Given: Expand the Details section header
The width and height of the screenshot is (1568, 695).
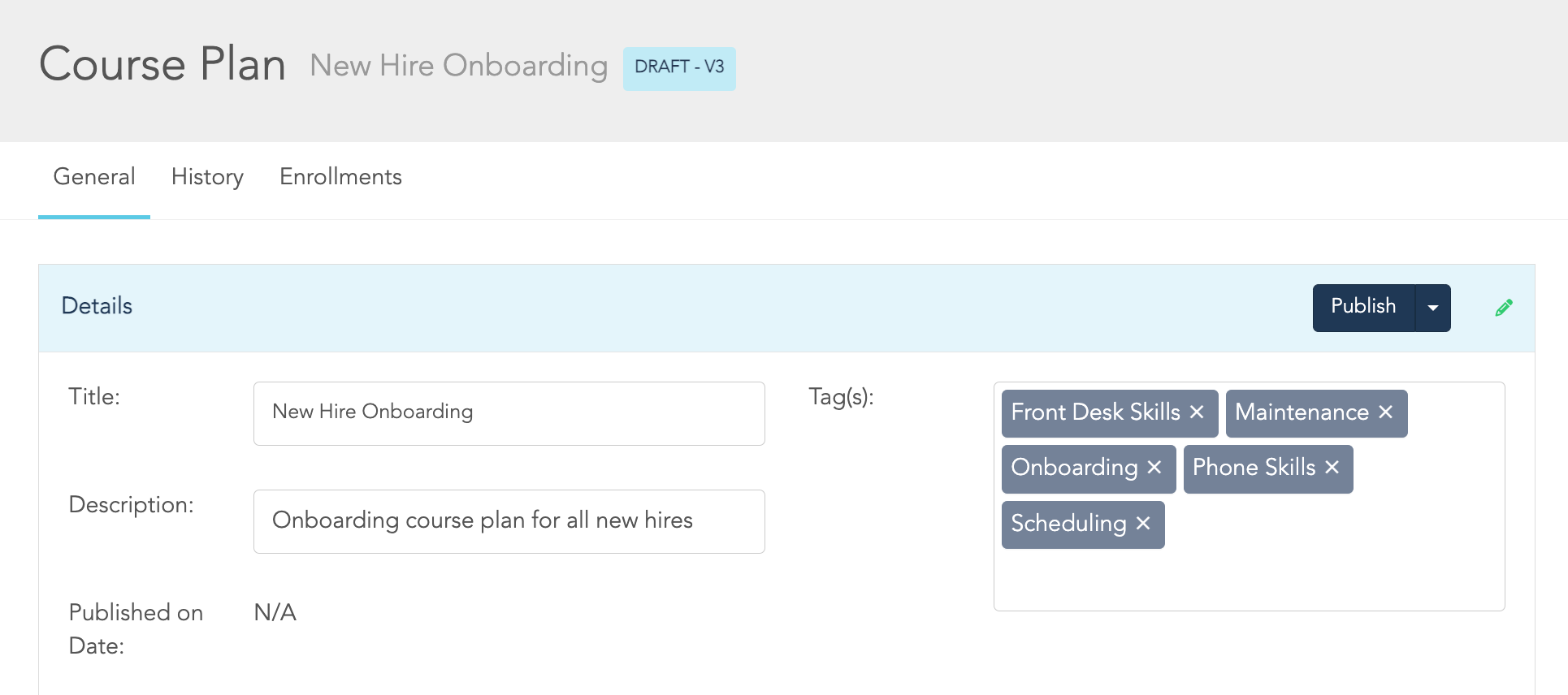Looking at the screenshot, I should (96, 307).
